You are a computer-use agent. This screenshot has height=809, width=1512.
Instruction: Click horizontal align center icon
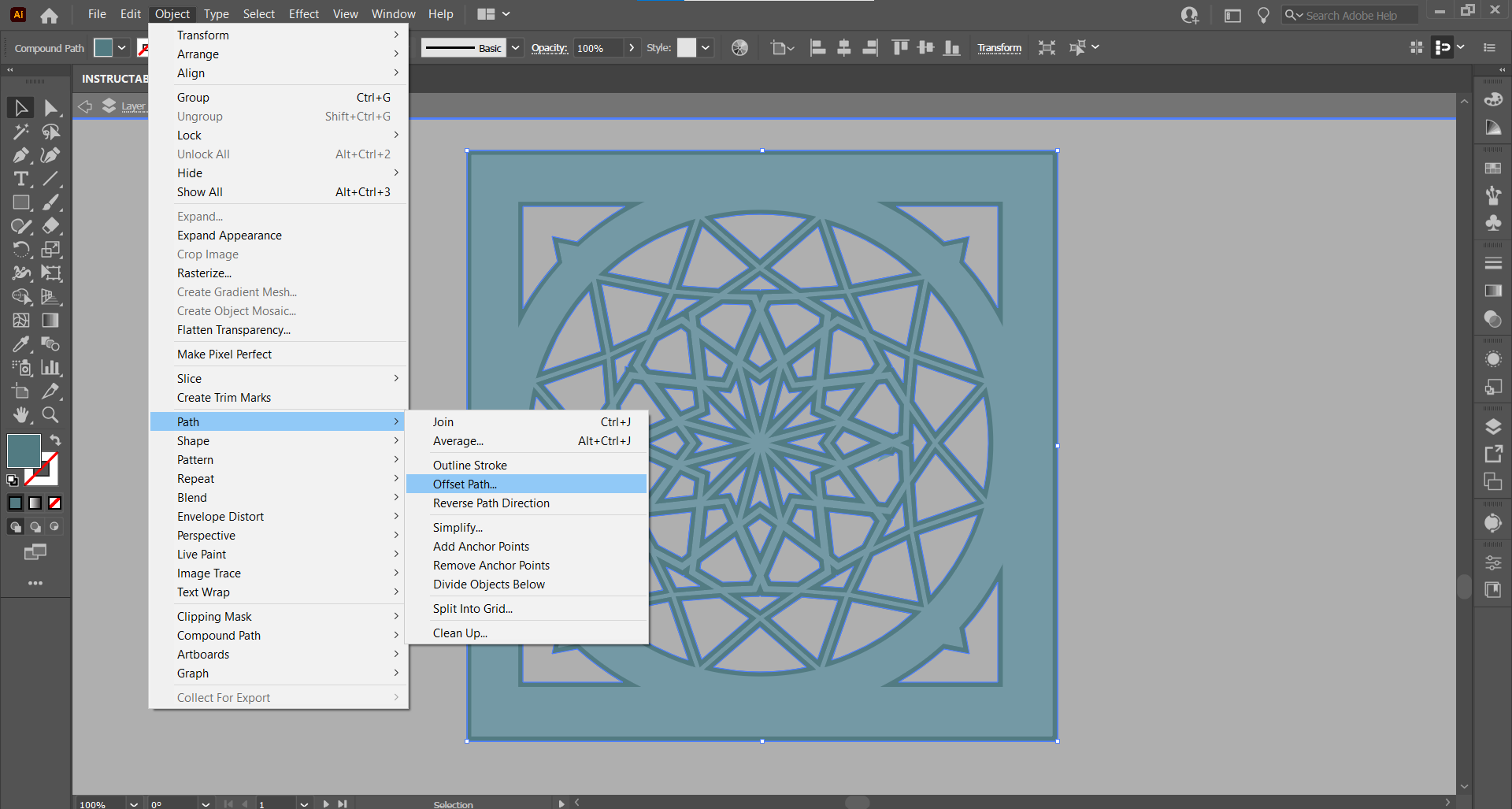(x=843, y=48)
